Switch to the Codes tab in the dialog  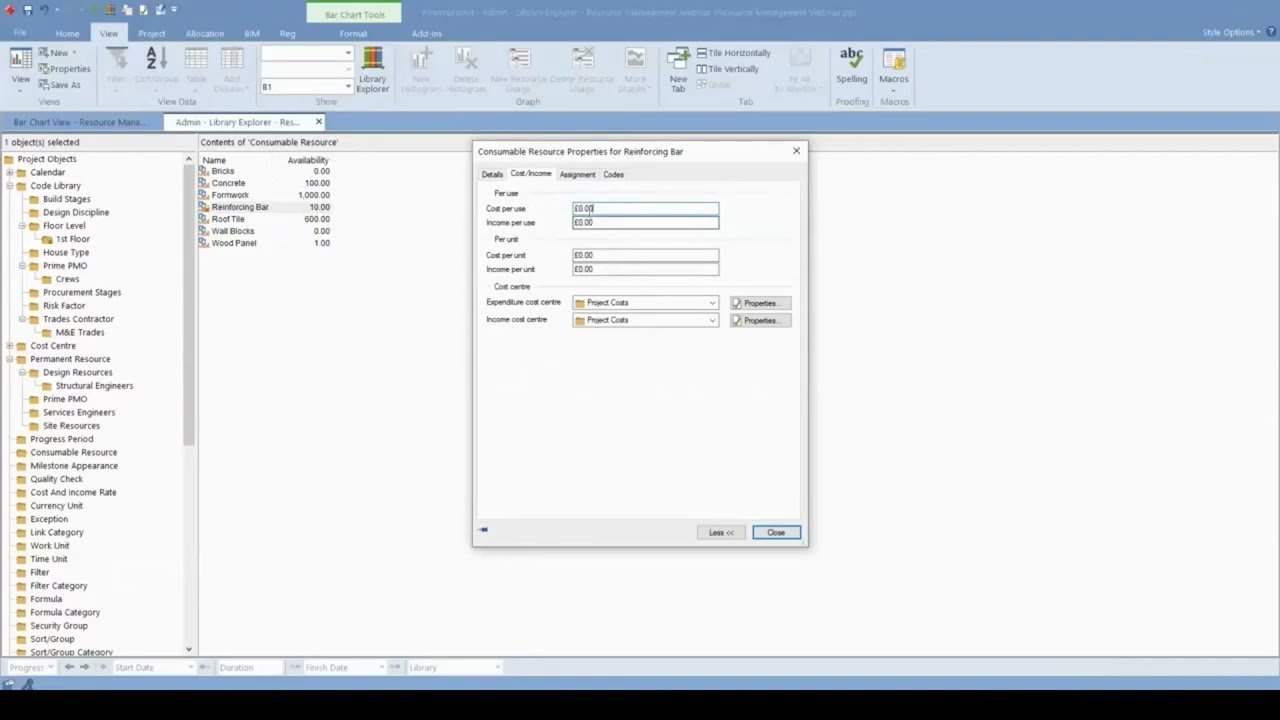point(613,174)
